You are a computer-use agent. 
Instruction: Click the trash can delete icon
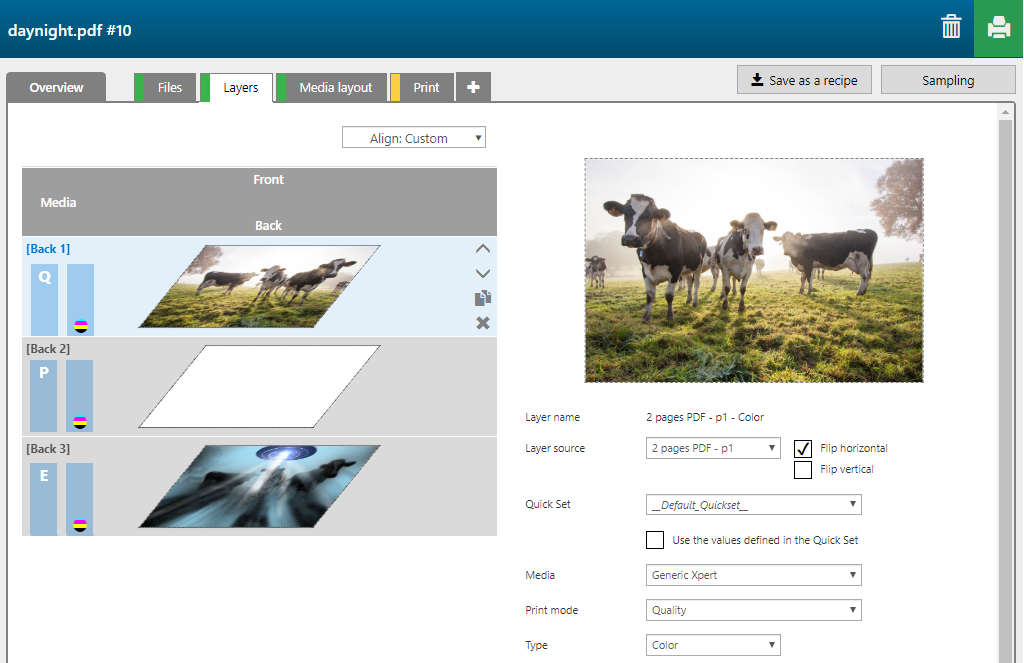(951, 27)
